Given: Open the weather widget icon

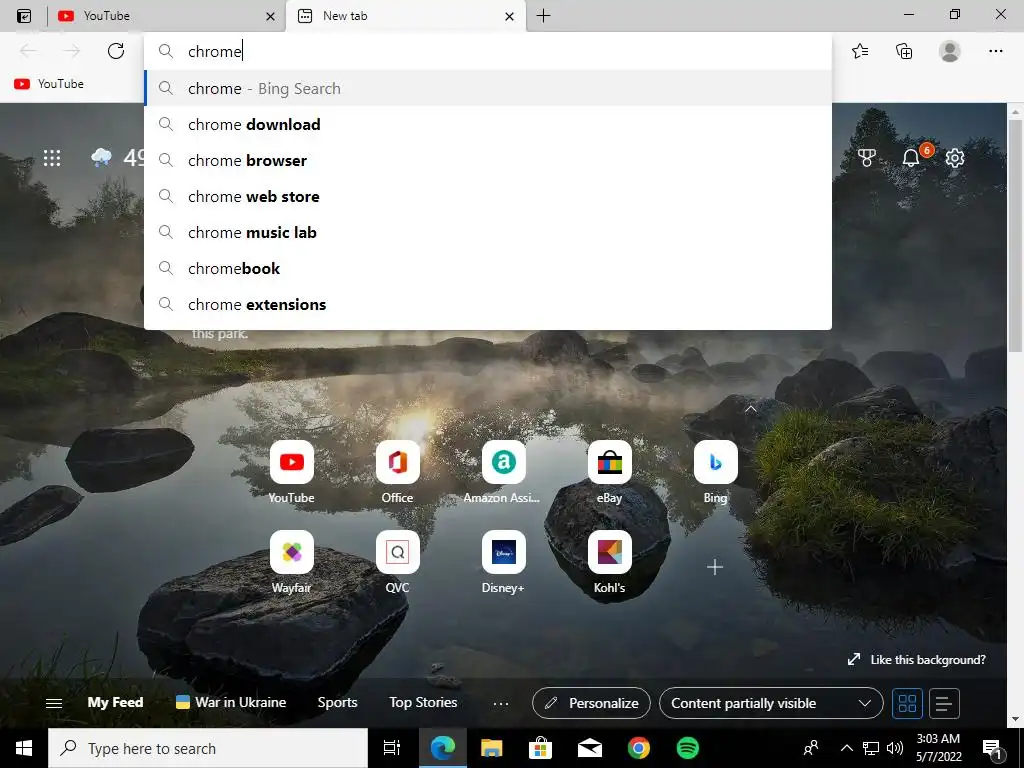Looking at the screenshot, I should 101,157.
